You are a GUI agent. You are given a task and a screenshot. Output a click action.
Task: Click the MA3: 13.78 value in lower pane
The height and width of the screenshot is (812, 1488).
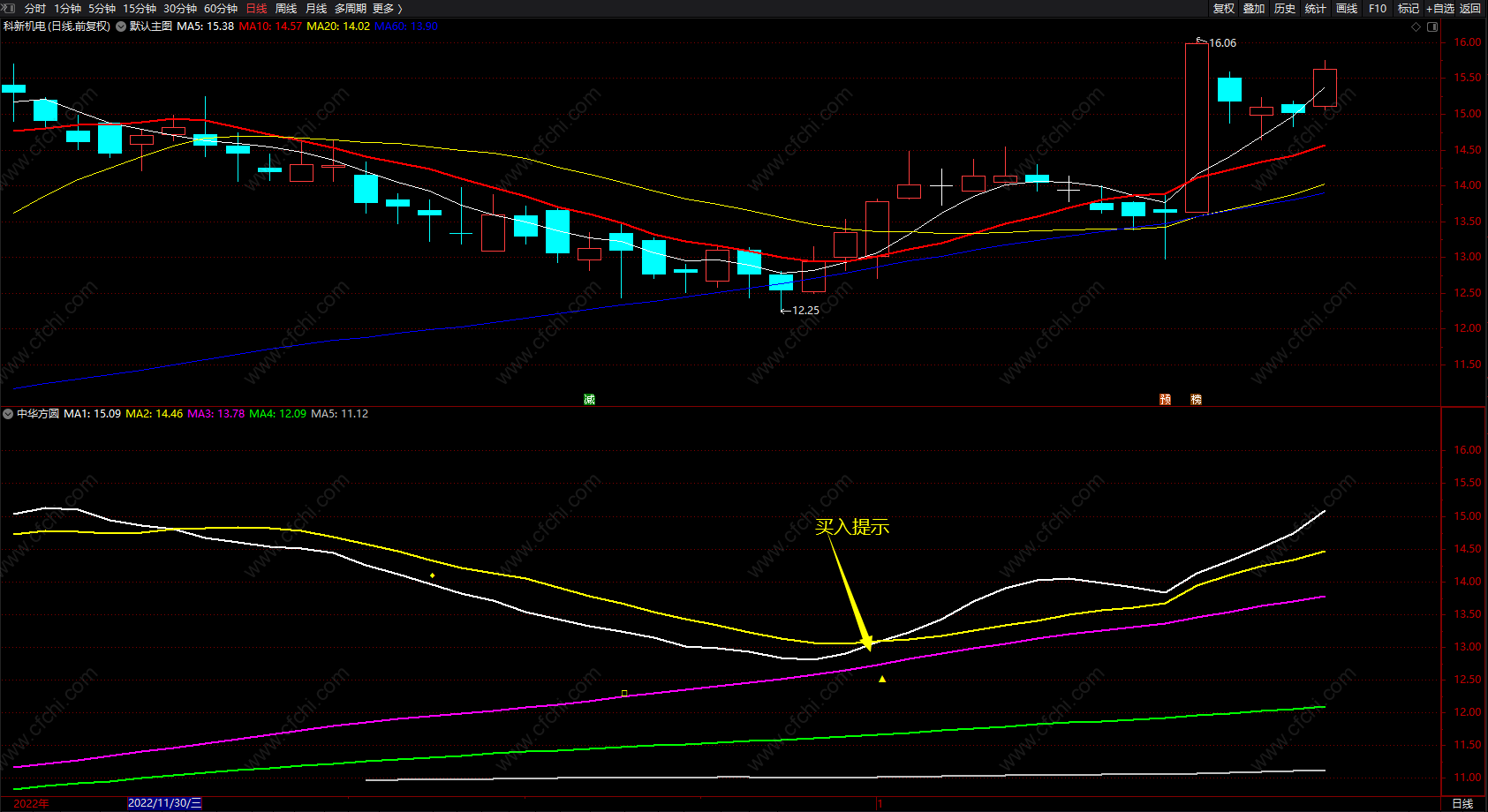(216, 414)
